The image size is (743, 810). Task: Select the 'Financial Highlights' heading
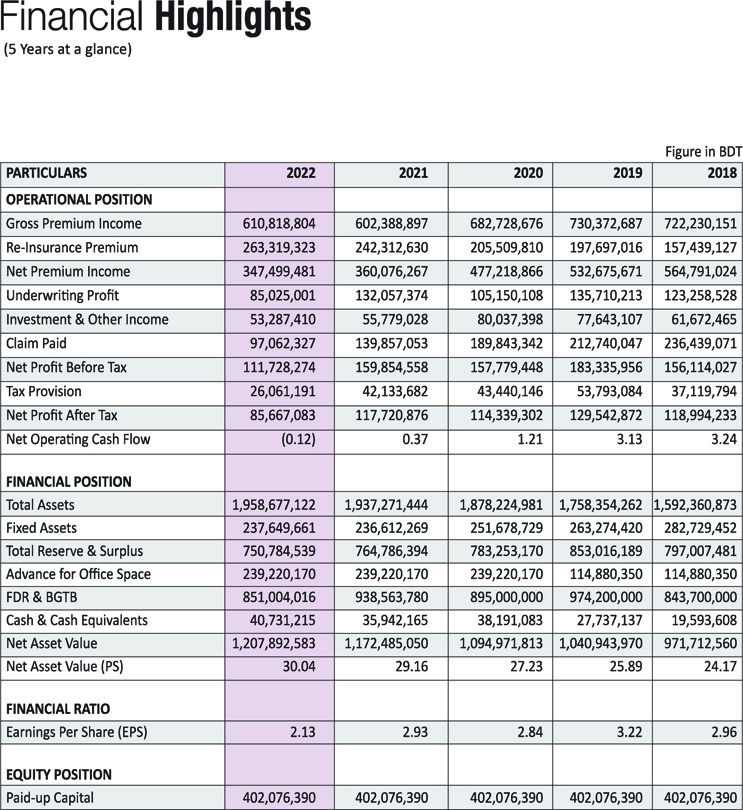tap(155, 17)
